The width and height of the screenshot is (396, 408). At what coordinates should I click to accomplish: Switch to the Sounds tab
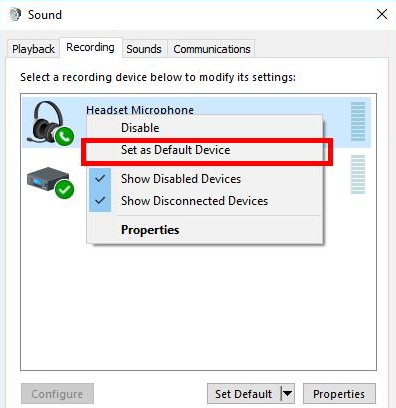tap(144, 49)
